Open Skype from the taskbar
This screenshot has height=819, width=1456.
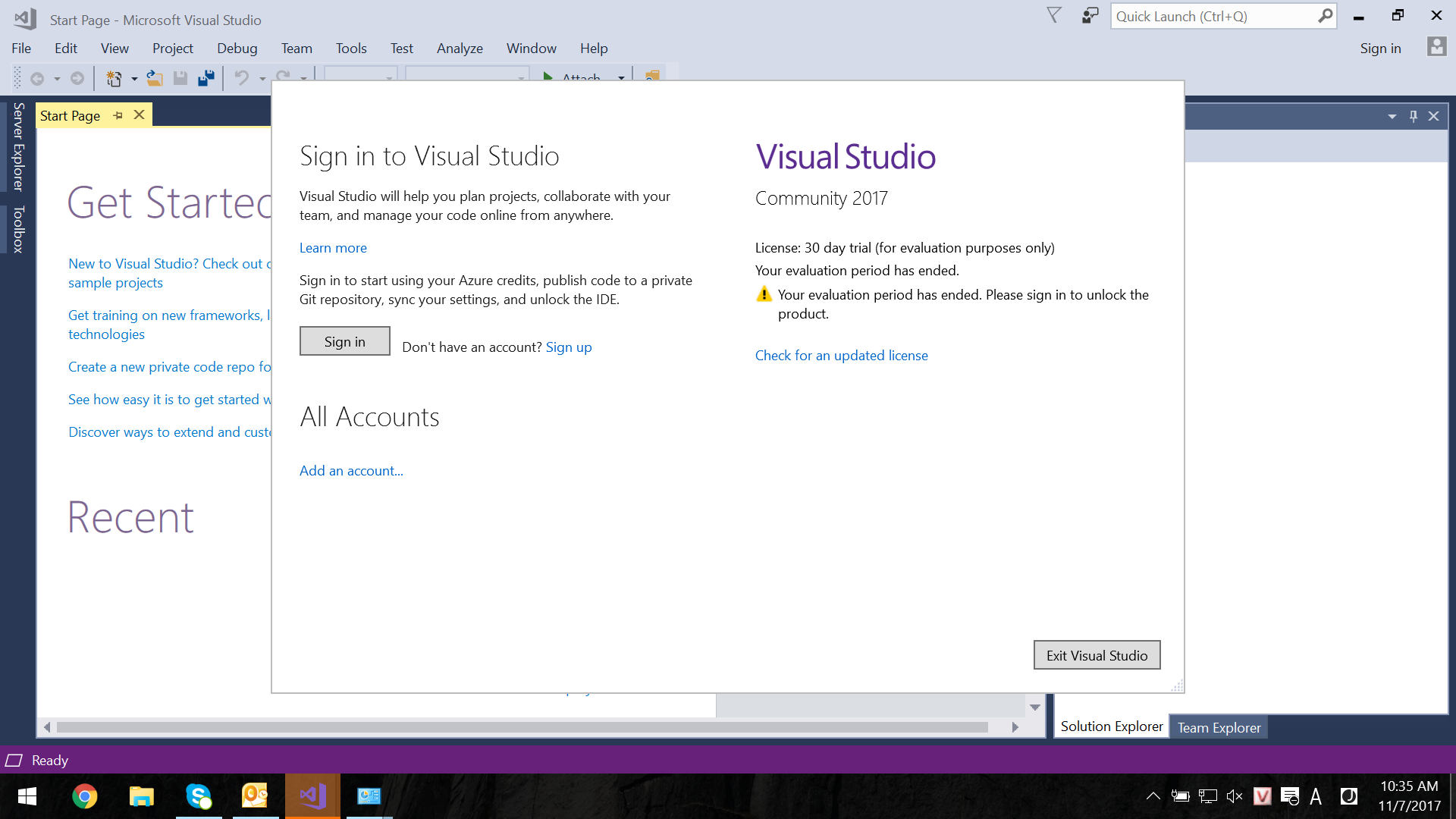[x=199, y=796]
